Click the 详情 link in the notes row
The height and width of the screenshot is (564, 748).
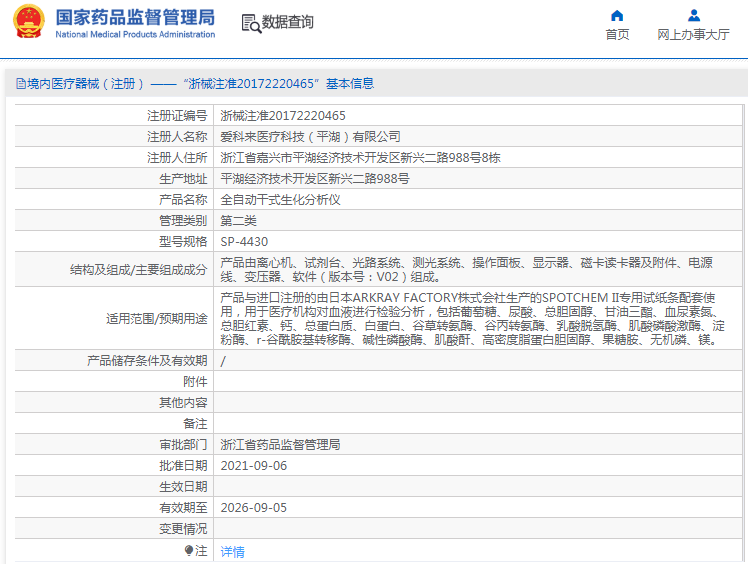click(x=232, y=551)
